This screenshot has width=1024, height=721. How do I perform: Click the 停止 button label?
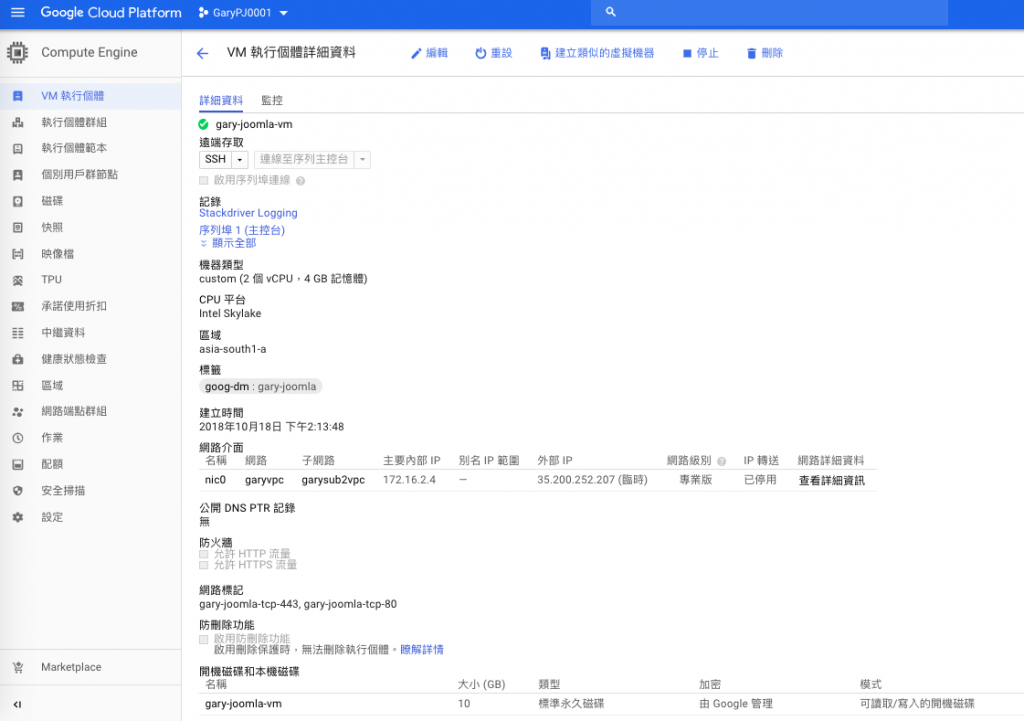pos(707,54)
